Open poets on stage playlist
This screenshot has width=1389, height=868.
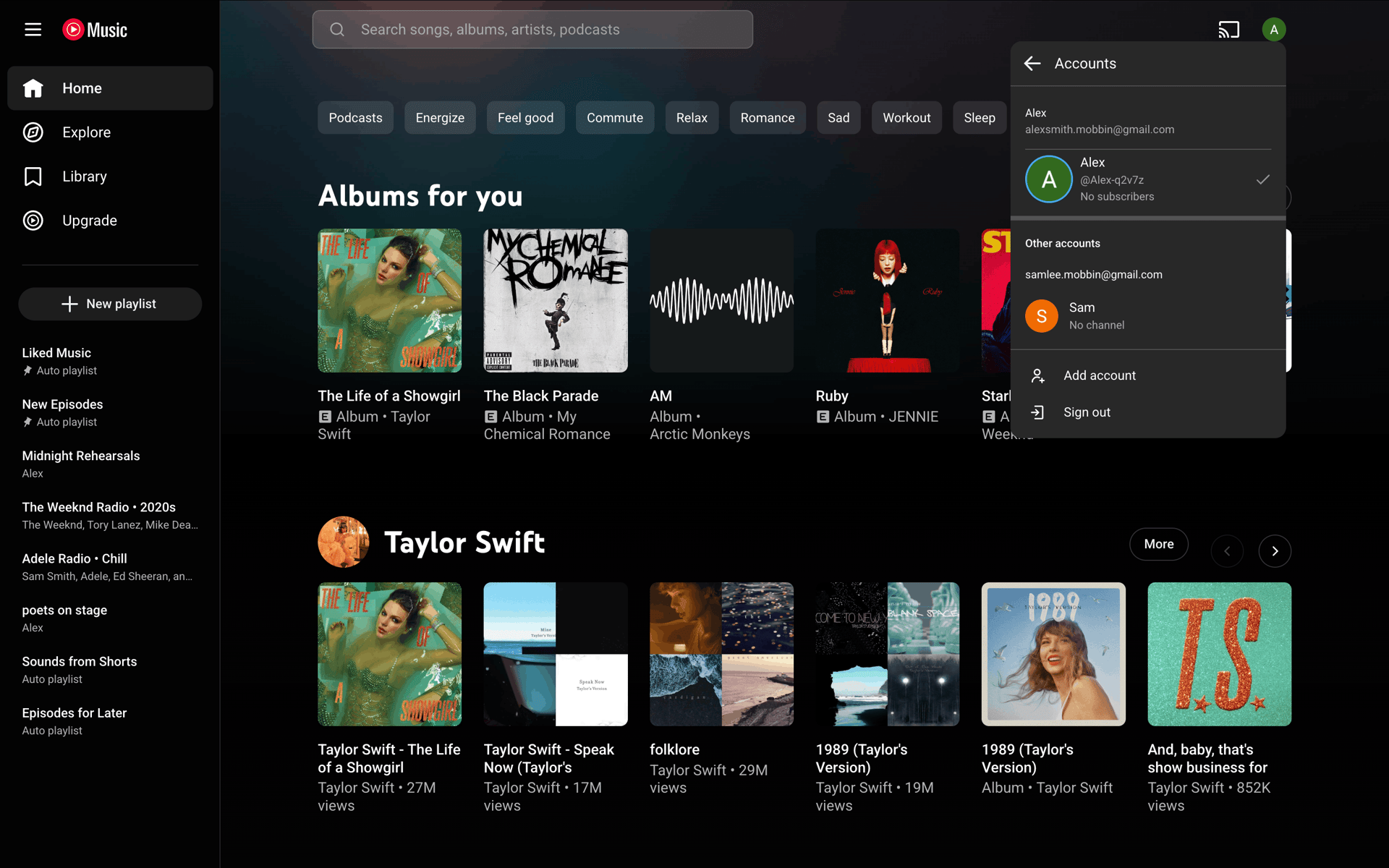110,618
